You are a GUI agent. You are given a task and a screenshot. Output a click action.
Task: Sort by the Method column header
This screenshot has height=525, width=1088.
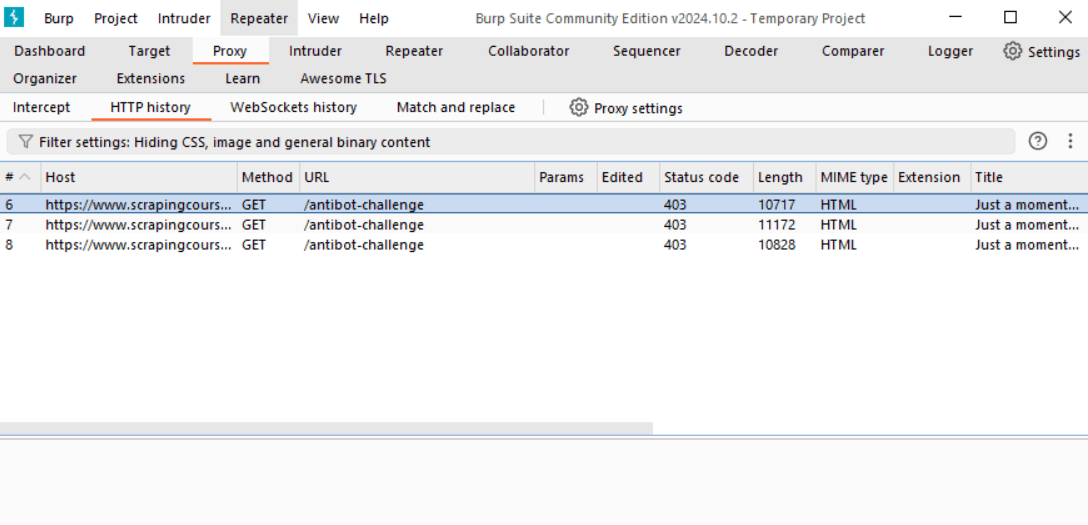pyautogui.click(x=268, y=178)
